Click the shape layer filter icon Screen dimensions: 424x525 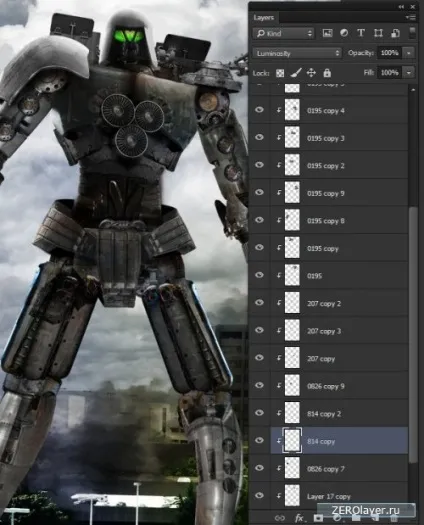(x=378, y=33)
